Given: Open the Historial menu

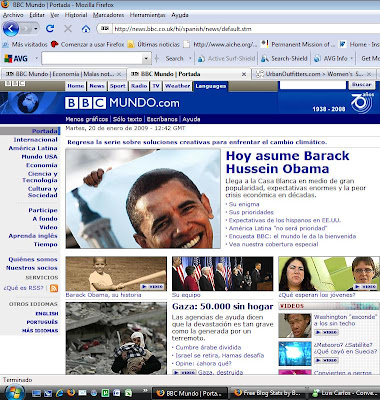Looking at the screenshot, I should point(76,15).
